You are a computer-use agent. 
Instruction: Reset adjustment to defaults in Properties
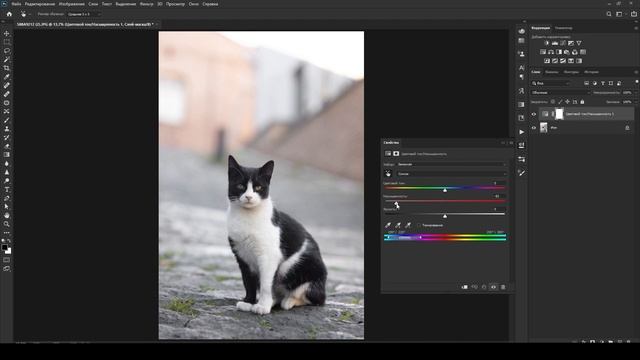[484, 287]
